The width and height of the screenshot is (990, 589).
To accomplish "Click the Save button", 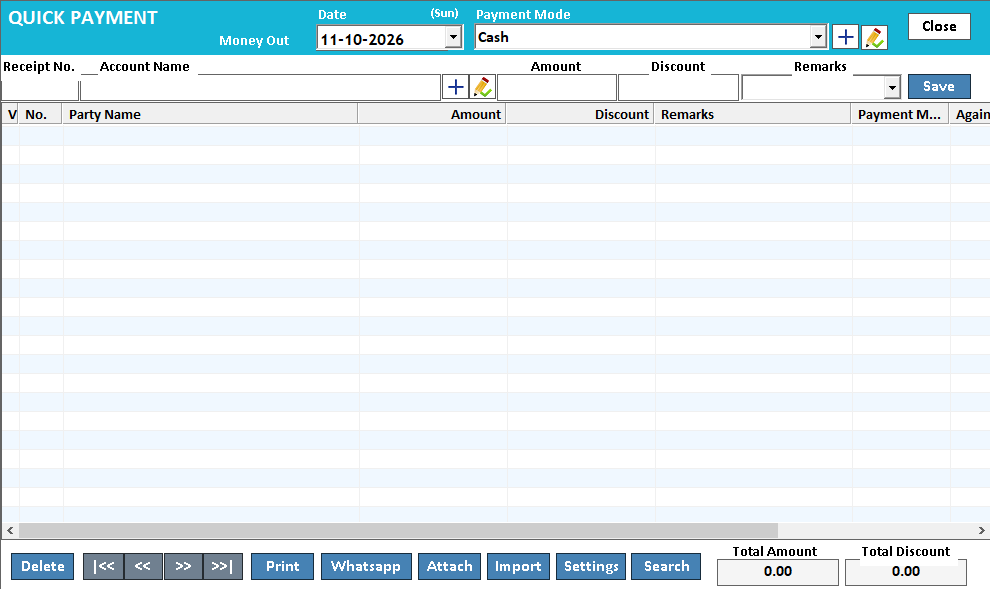I will (x=939, y=86).
